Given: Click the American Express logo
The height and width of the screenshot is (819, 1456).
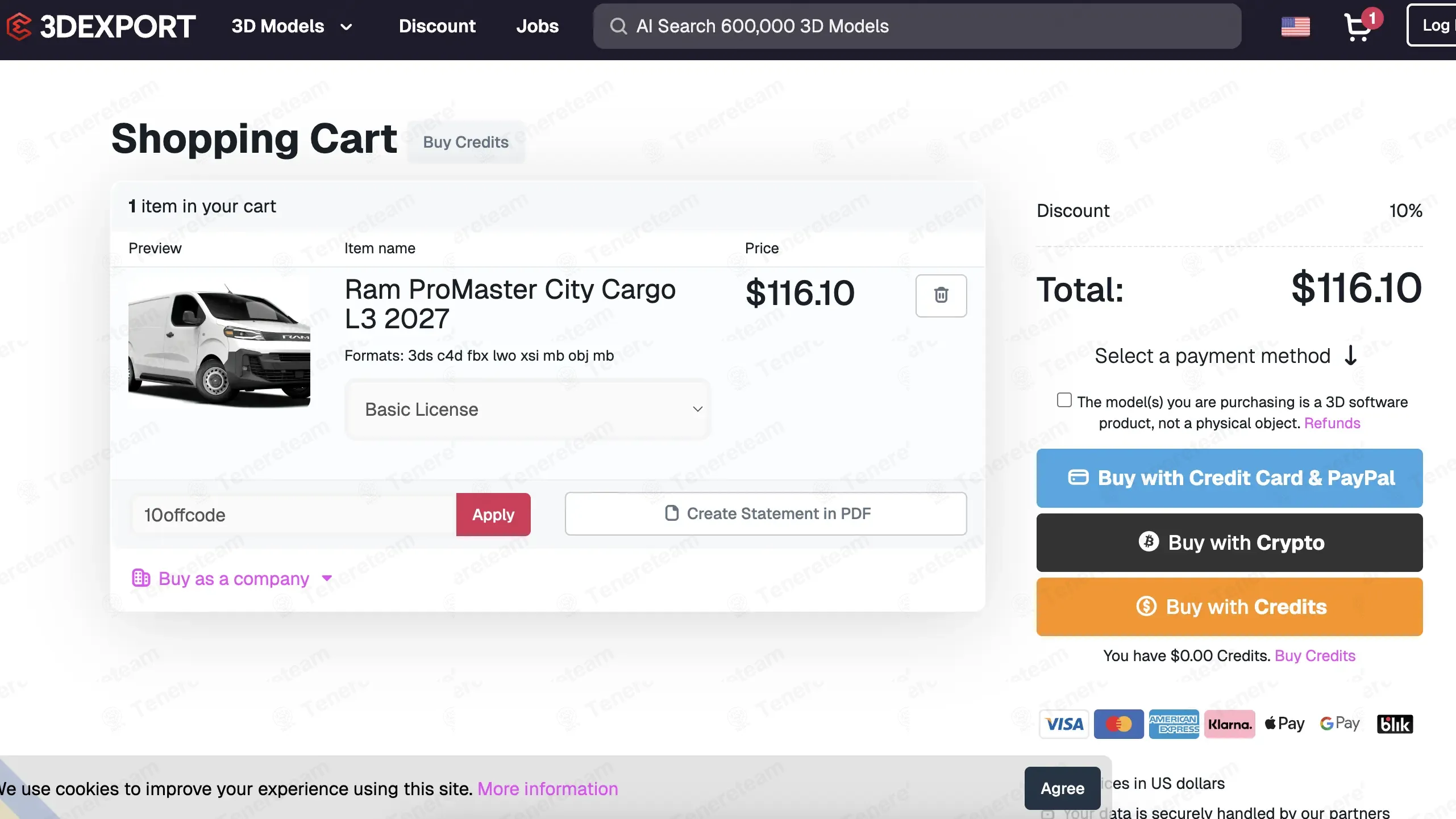Looking at the screenshot, I should point(1174,724).
